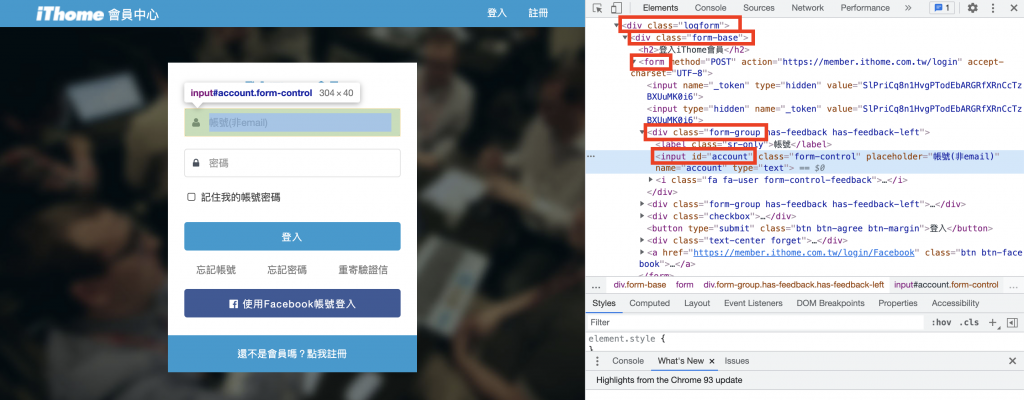
Task: Add a new style rule with the plus icon
Action: 993,322
